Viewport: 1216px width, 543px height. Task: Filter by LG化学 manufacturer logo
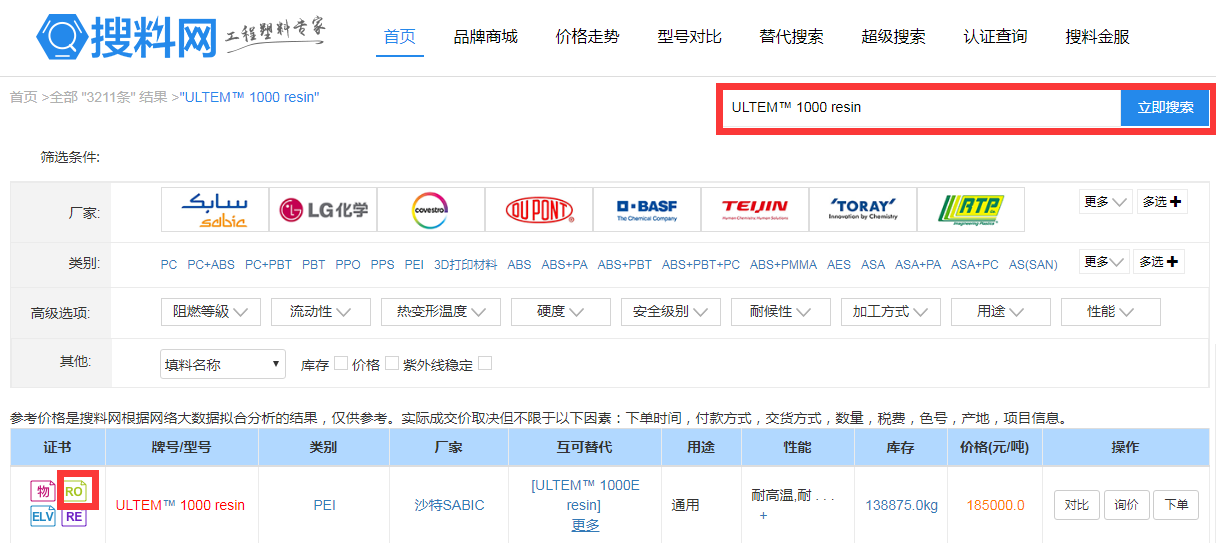323,210
